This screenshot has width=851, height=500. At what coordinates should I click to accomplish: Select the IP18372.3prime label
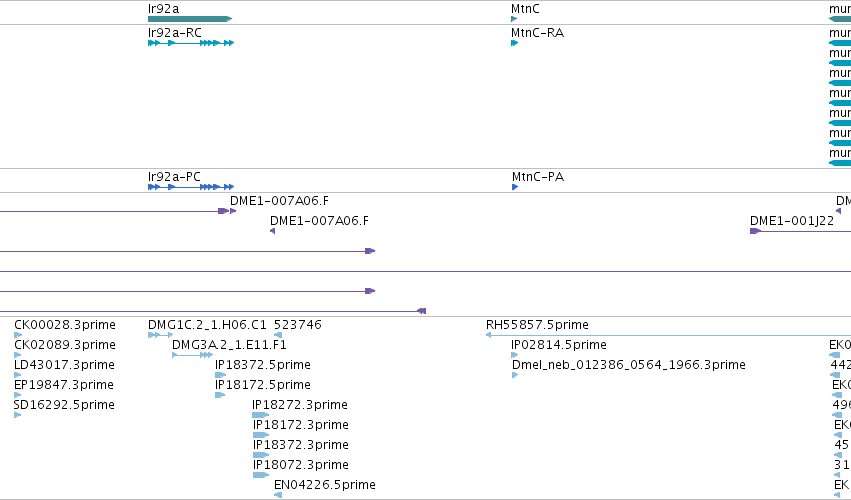point(301,445)
